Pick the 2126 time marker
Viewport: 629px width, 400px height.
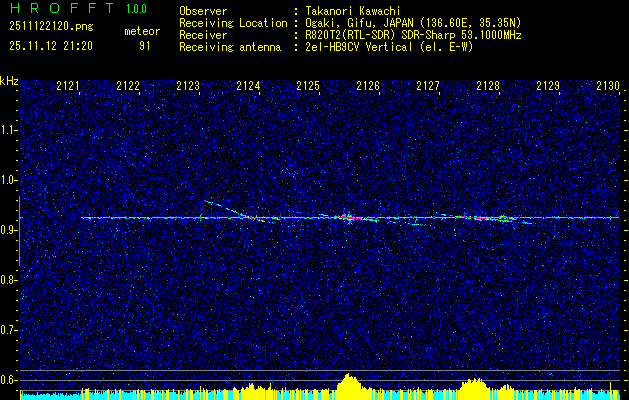[x=368, y=87]
